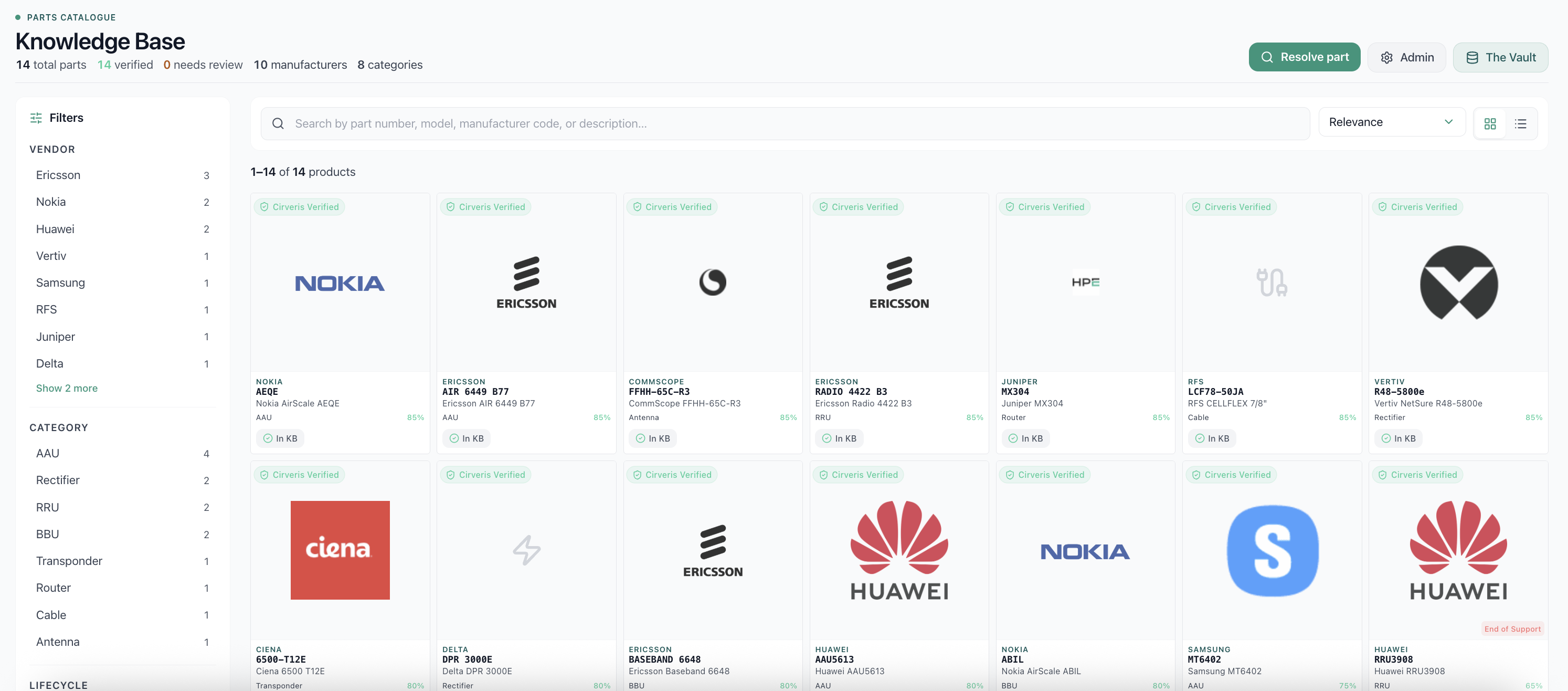Screen dimensions: 1568x691
Task: Click the Samsung logo on MT6402 card
Action: [x=1272, y=550]
